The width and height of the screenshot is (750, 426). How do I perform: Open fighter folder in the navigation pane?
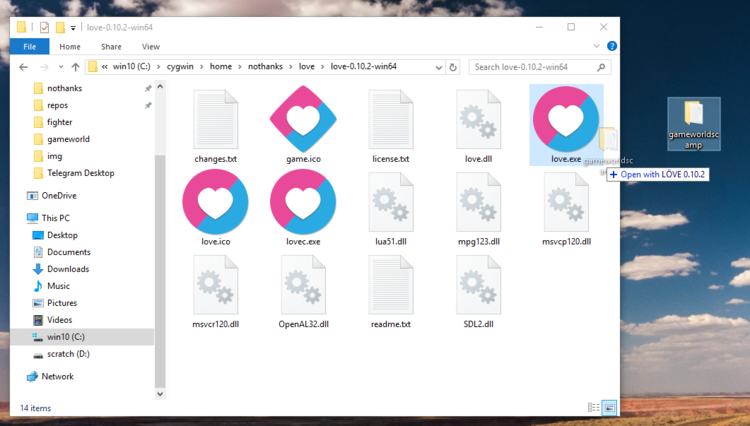(x=59, y=122)
